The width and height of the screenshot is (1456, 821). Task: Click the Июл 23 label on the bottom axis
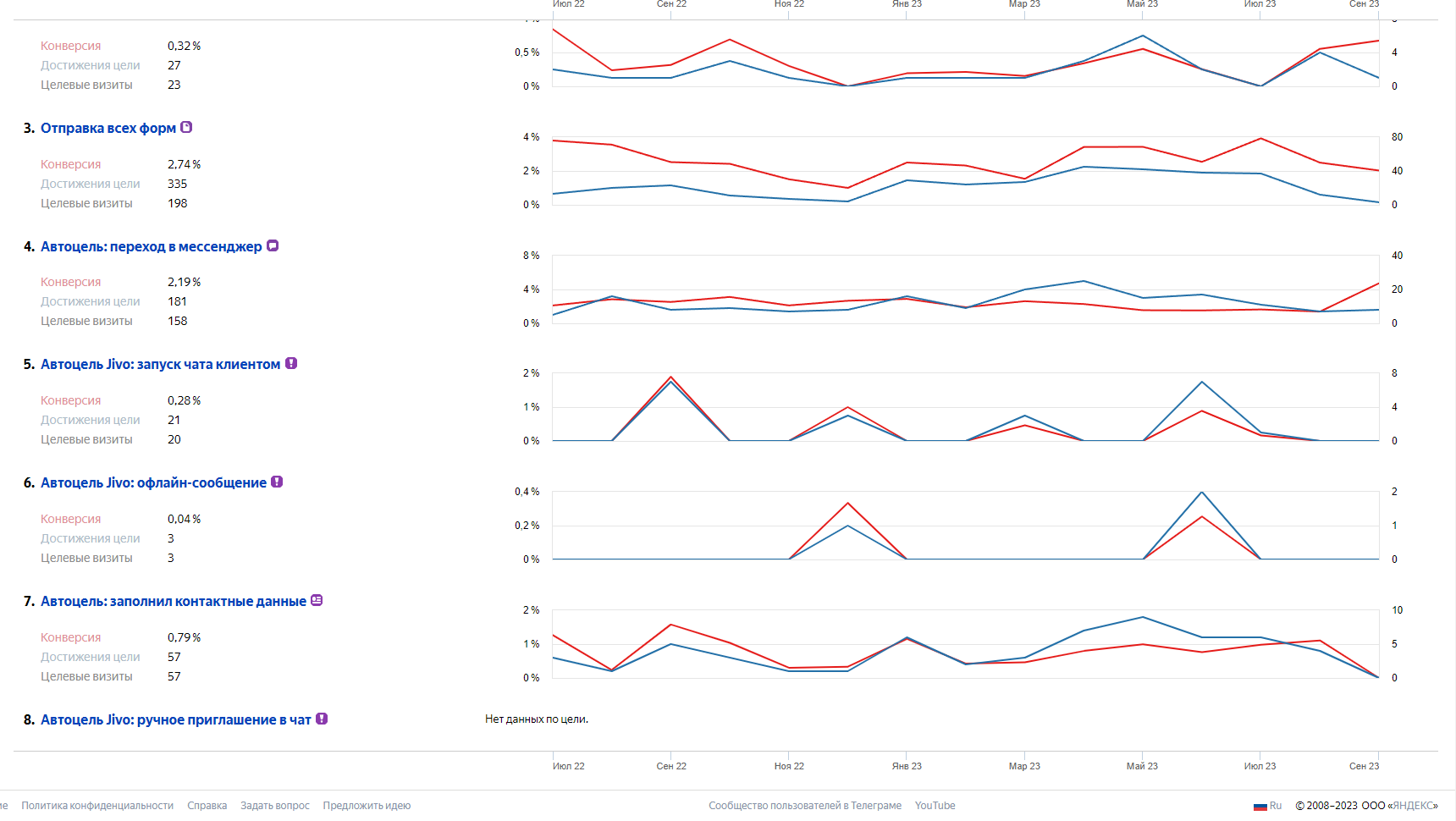click(x=1260, y=766)
